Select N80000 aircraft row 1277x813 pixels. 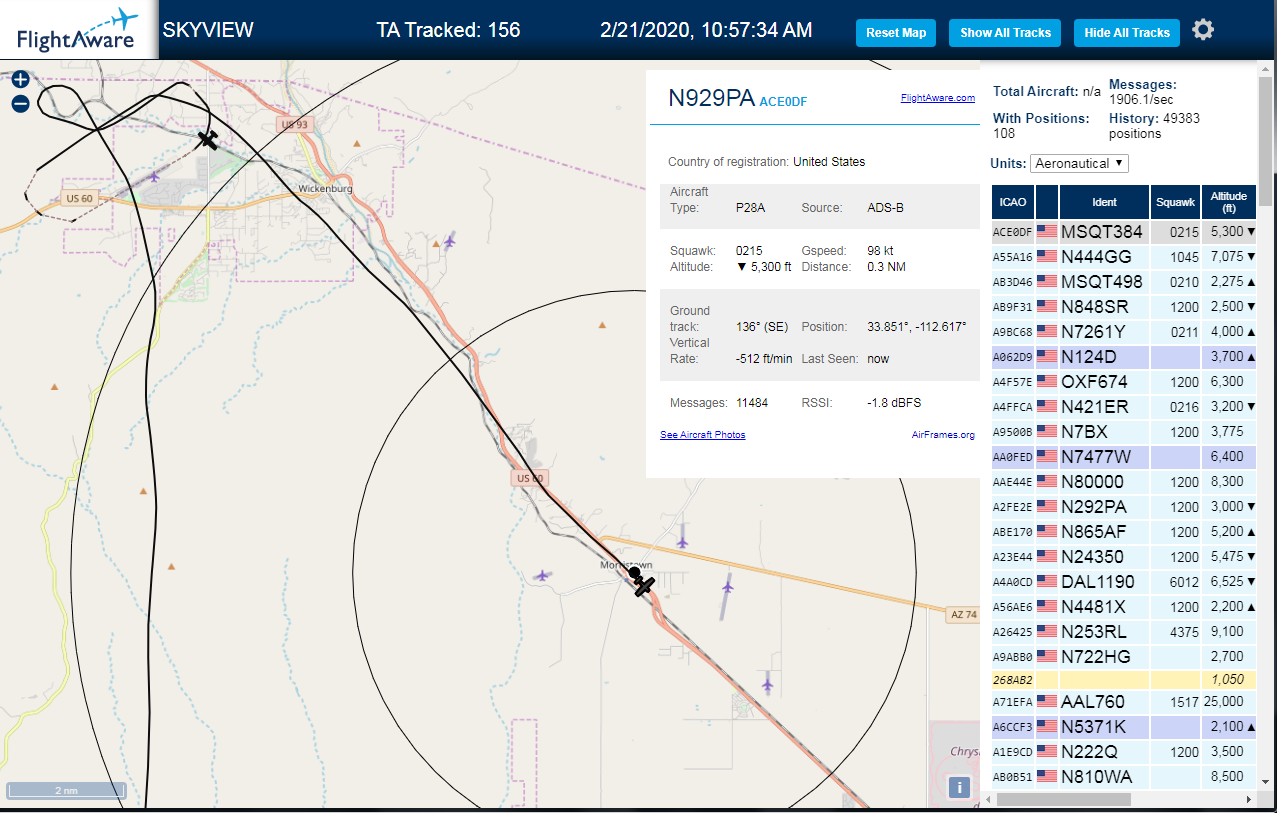(x=1124, y=481)
